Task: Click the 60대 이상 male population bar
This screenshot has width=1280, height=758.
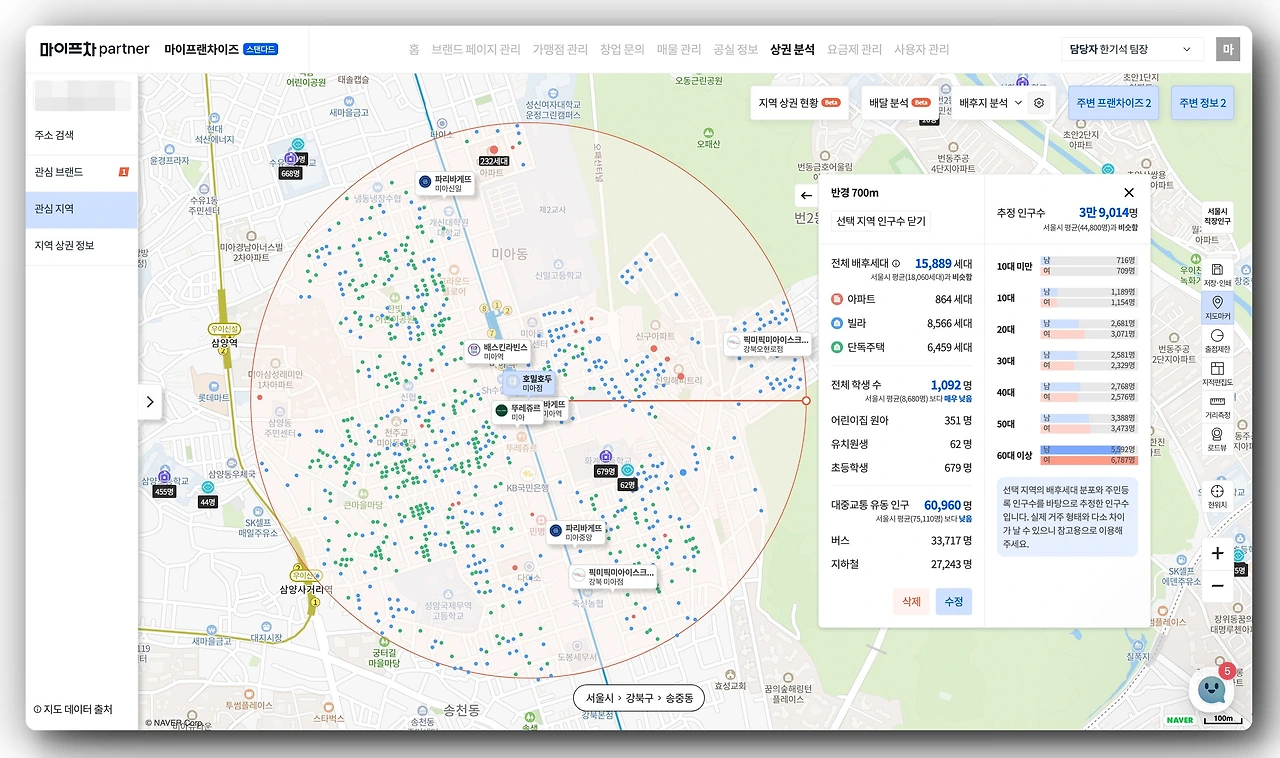Action: [x=1089, y=450]
